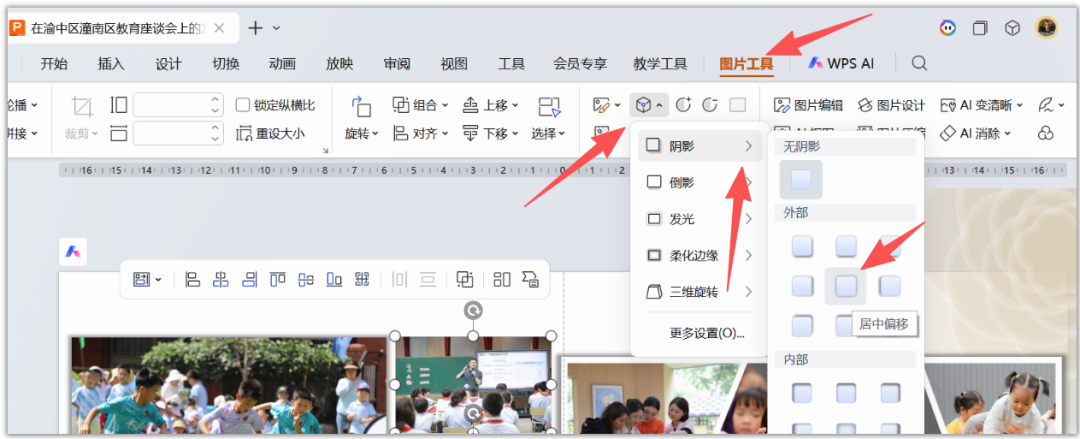Click the rotation handle above the selected picture
This screenshot has width=1080, height=439.
(x=473, y=310)
